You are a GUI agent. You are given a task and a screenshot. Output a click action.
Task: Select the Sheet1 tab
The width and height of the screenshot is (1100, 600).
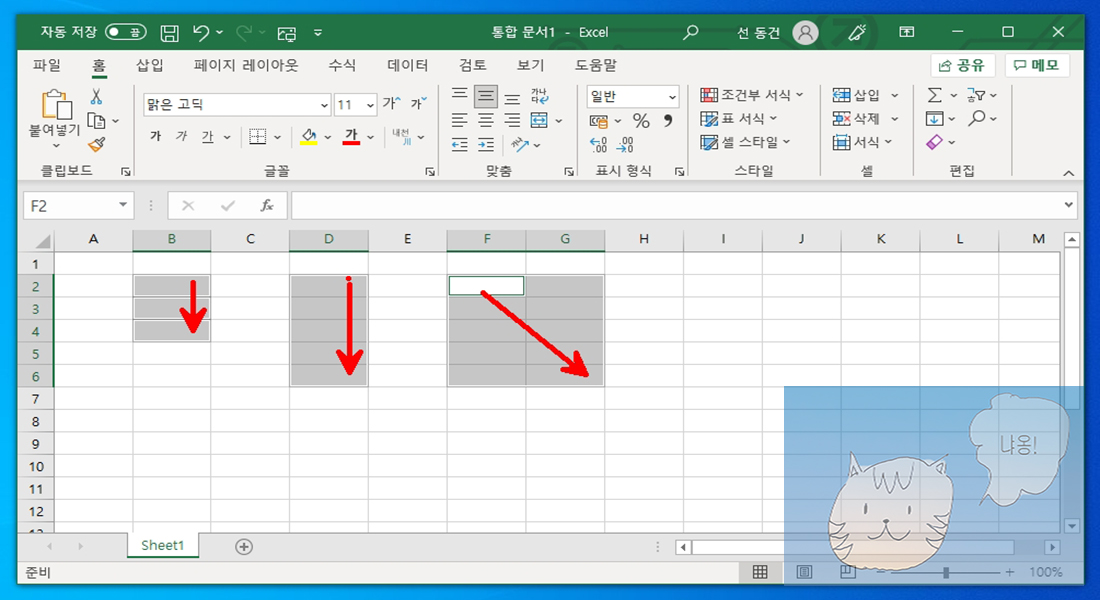click(163, 545)
